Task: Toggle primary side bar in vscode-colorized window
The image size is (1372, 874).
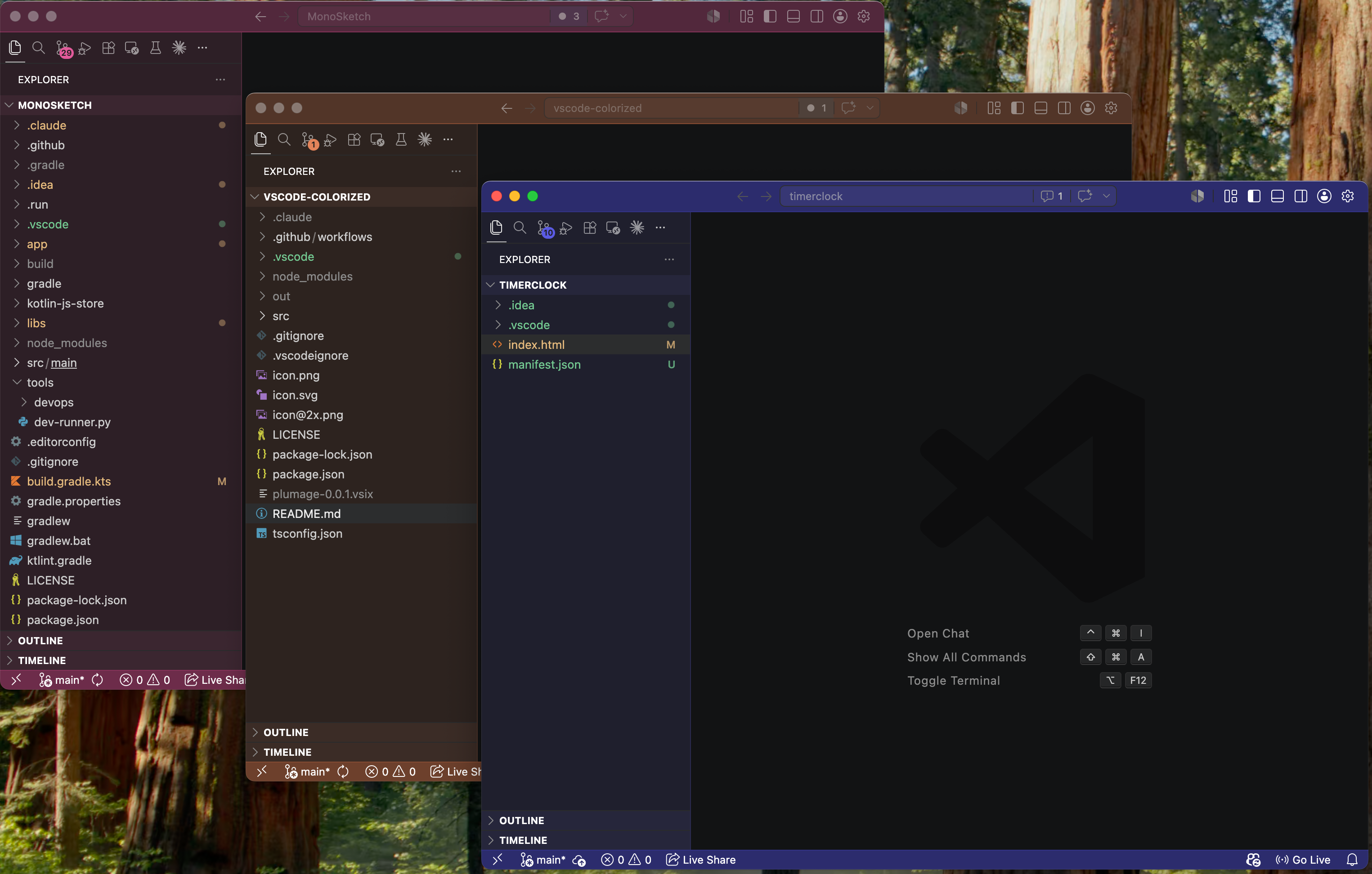Action: 1017,108
